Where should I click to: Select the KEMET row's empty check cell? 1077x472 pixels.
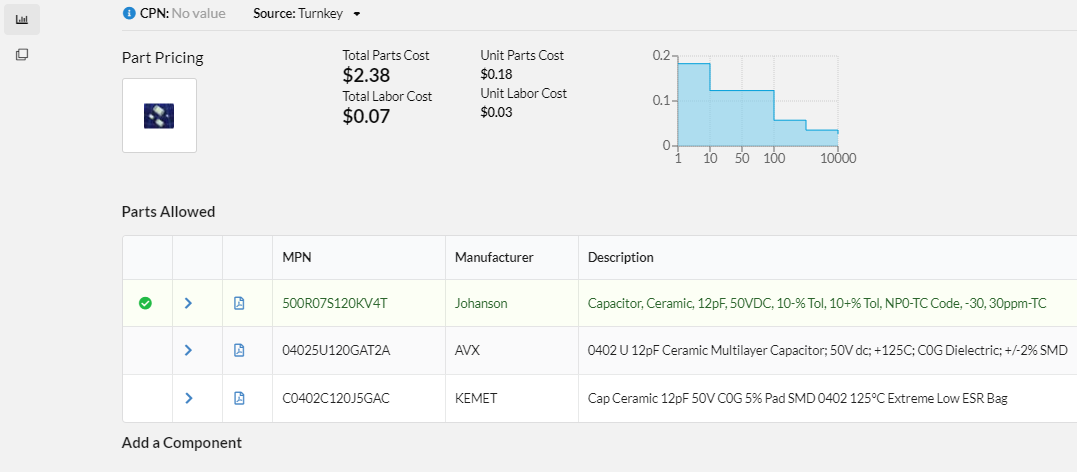click(147, 398)
